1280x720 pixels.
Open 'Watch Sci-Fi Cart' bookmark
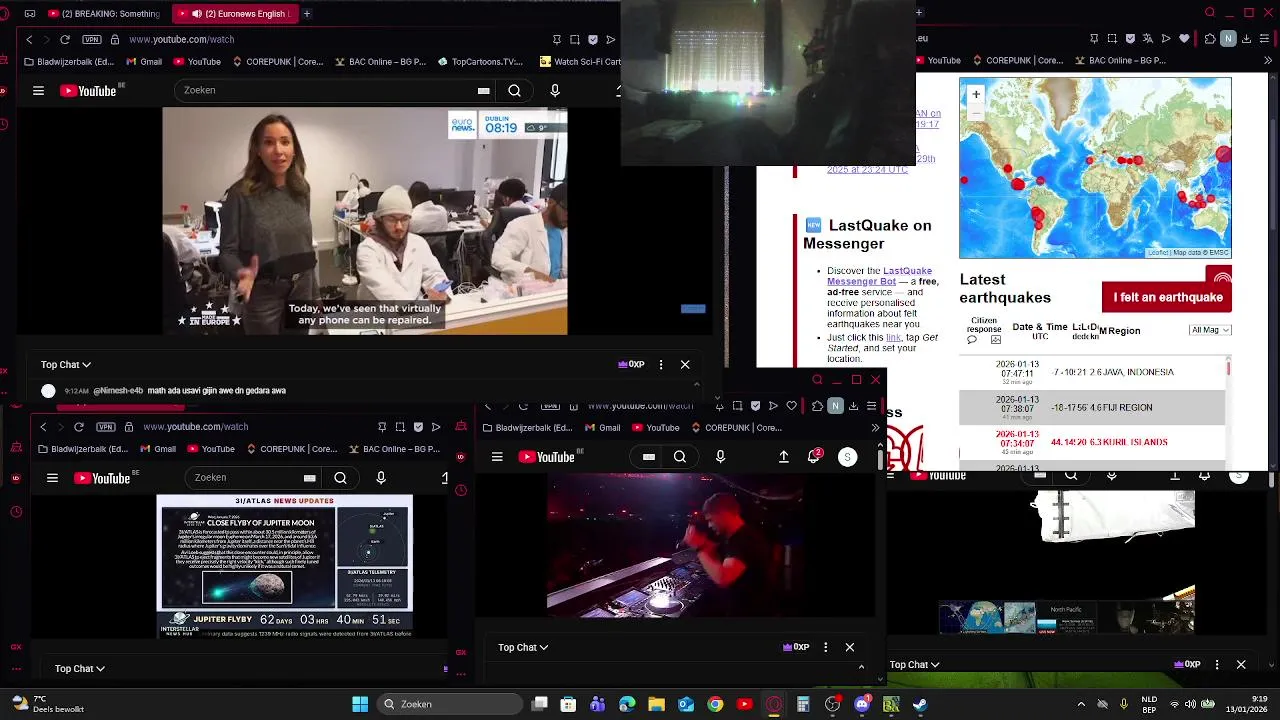pyautogui.click(x=580, y=61)
